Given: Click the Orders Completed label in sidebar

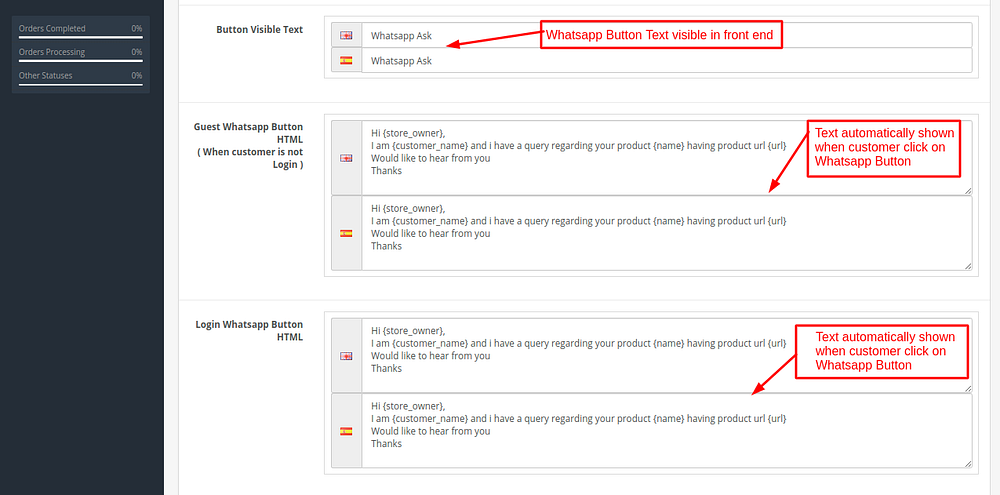Looking at the screenshot, I should [52, 29].
